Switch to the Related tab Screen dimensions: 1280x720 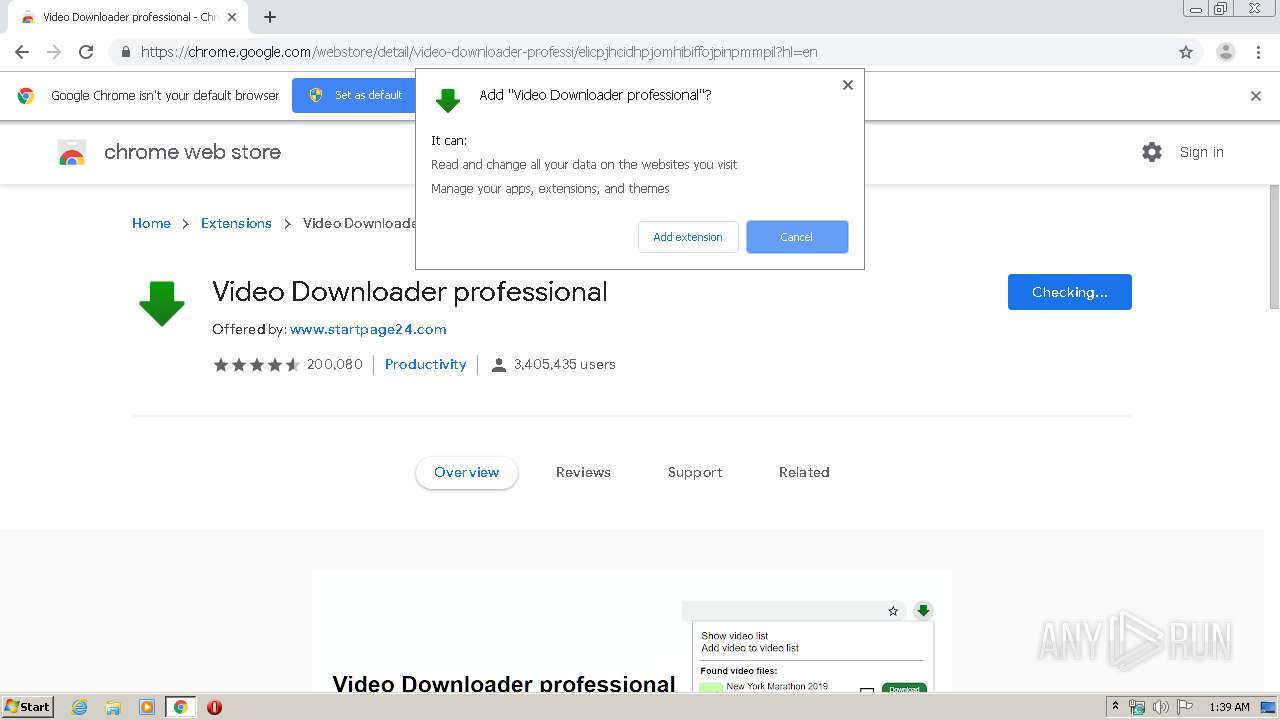(x=804, y=472)
